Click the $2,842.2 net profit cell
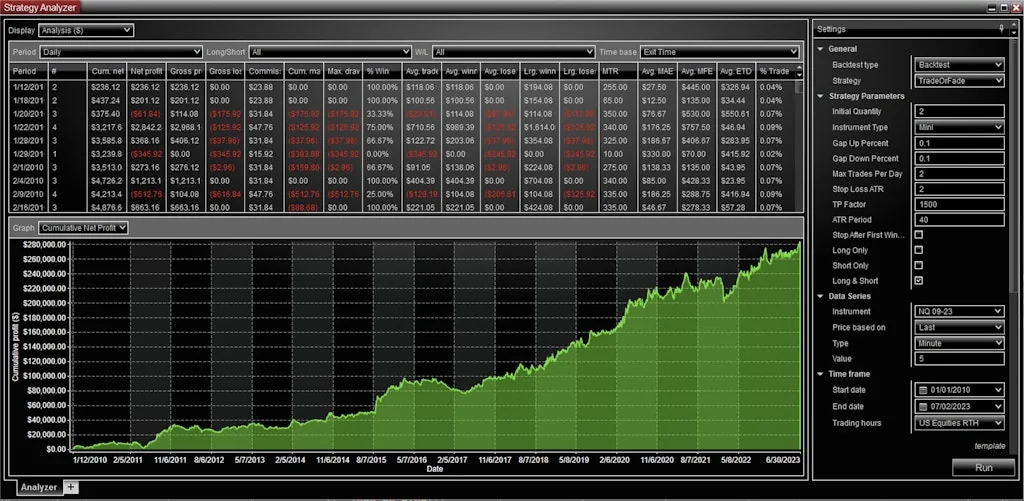Screen dimensions: 1024x501 pos(146,128)
